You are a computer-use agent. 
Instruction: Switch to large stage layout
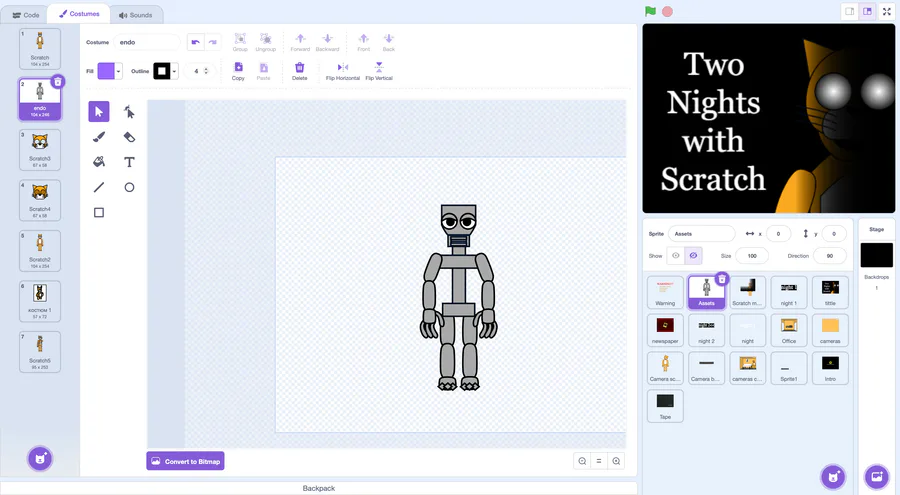coord(867,11)
